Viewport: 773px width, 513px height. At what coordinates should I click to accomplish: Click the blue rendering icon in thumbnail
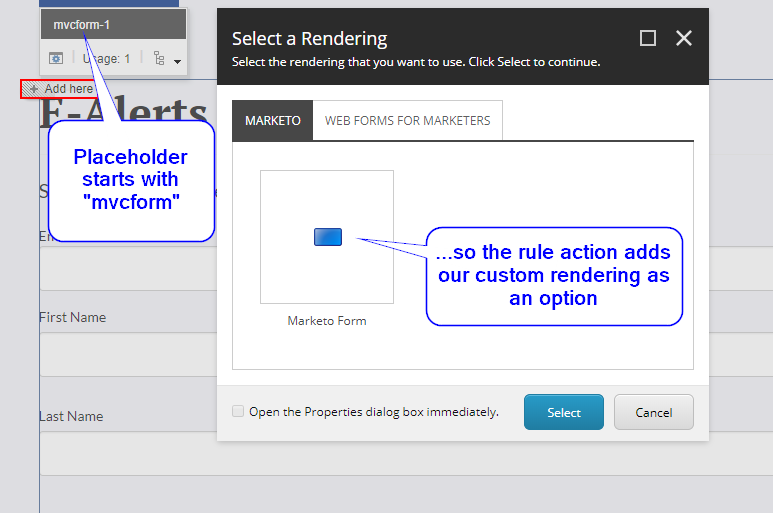[328, 237]
